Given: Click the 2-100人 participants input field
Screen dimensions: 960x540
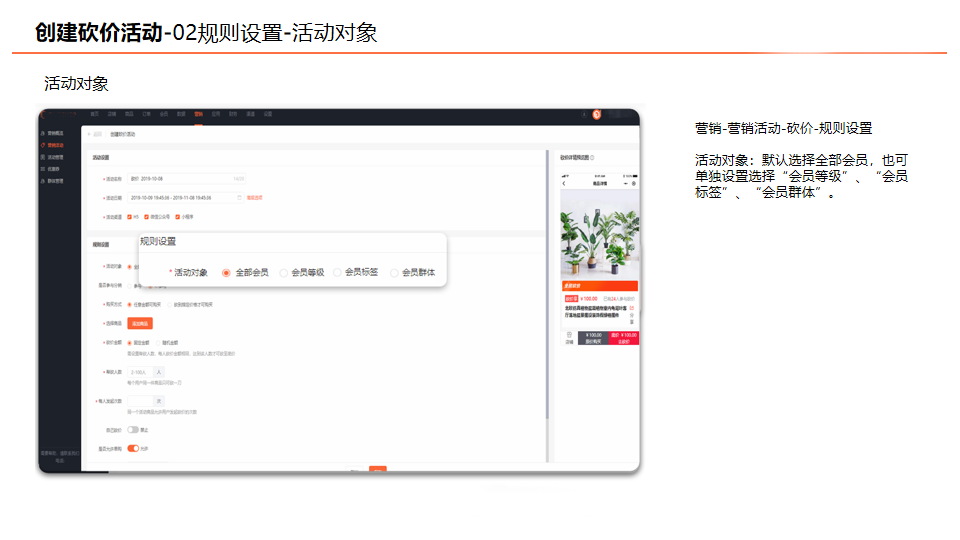Looking at the screenshot, I should (140, 372).
